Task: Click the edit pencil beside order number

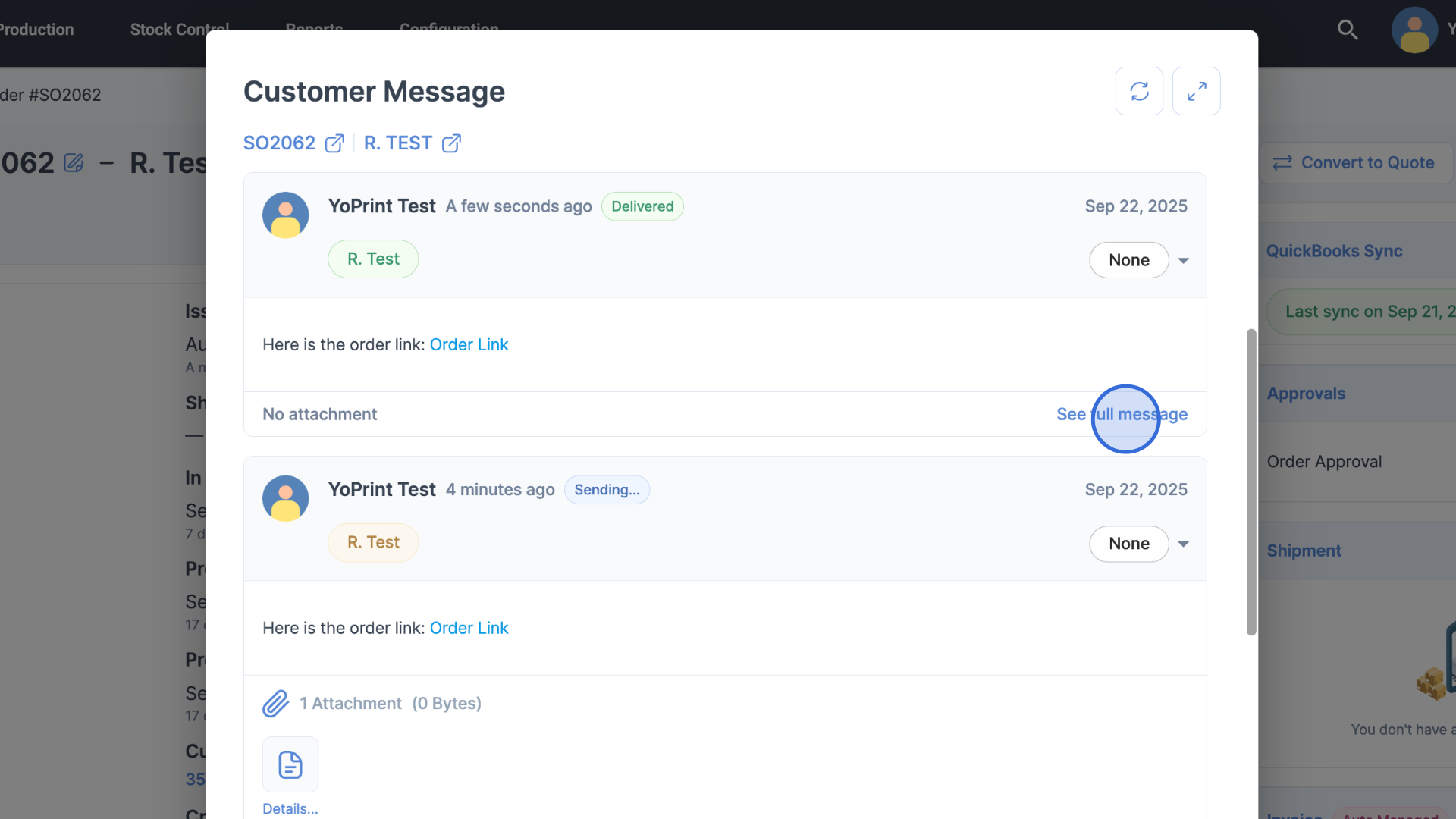Action: coord(74,163)
